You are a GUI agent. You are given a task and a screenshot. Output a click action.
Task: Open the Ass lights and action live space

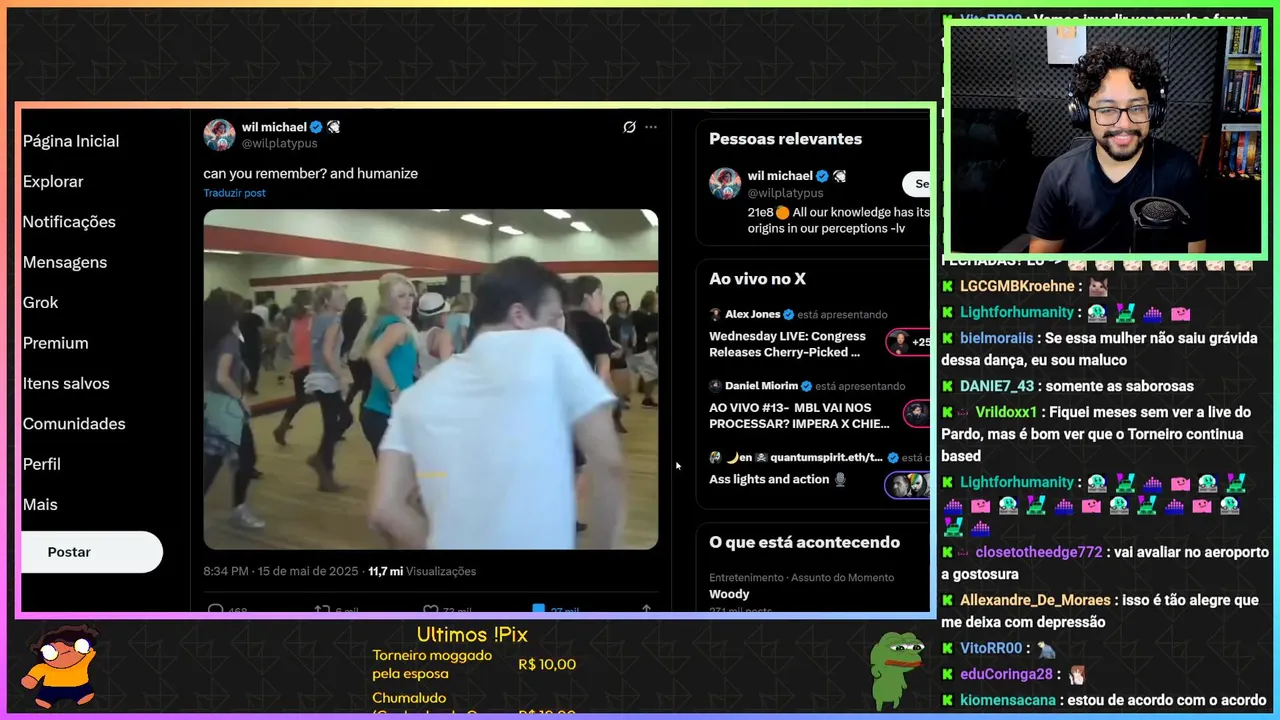[x=777, y=479]
